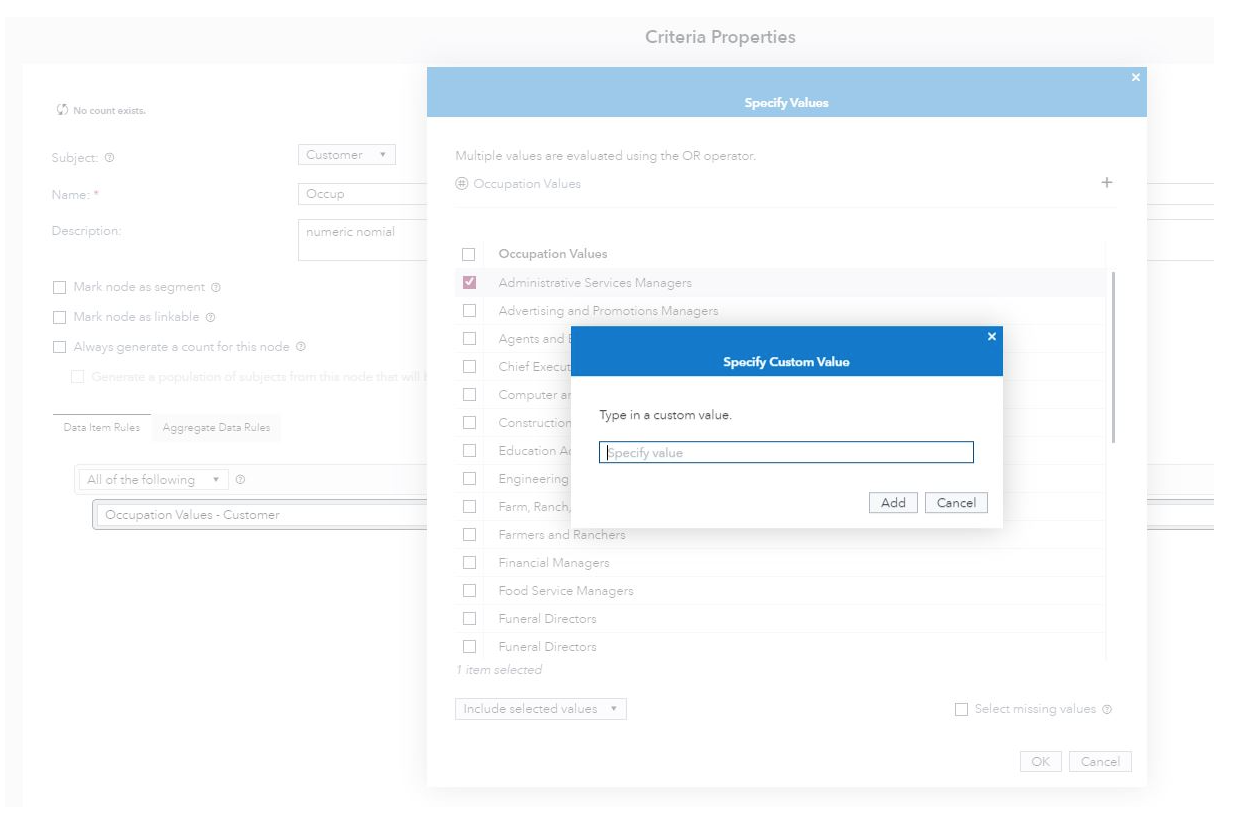Image resolution: width=1241 pixels, height=813 pixels.
Task: Click Add in the Specify Custom Value dialog
Action: pyautogui.click(x=892, y=502)
